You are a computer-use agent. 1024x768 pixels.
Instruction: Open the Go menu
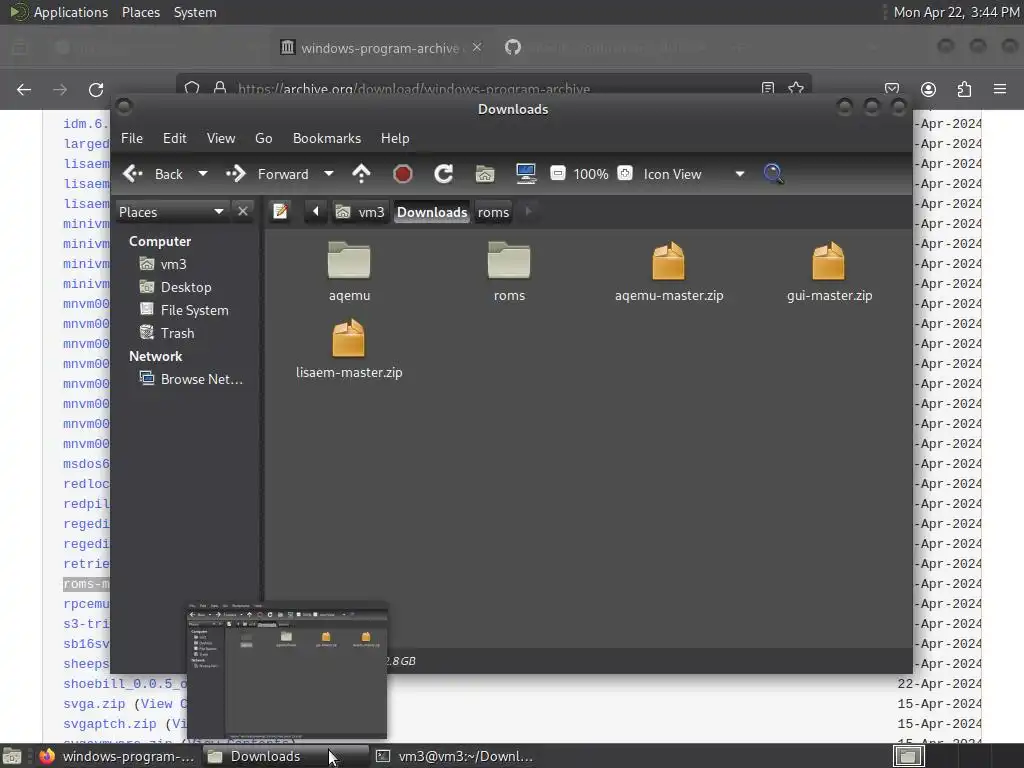point(264,138)
